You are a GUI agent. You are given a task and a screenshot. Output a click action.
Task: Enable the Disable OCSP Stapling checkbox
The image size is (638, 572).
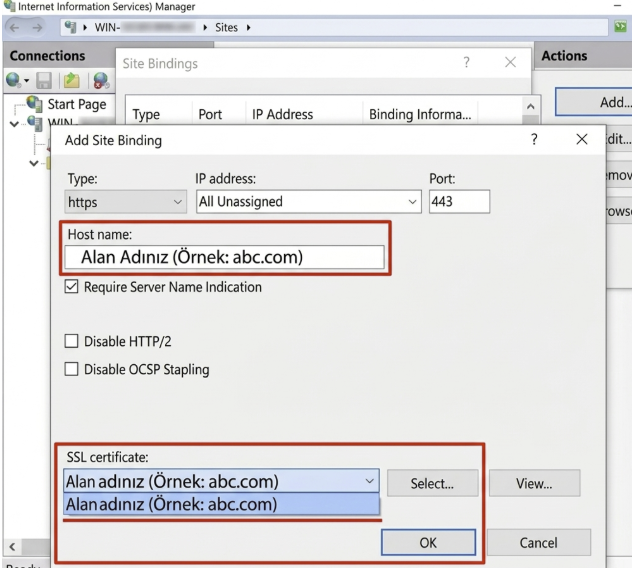72,369
